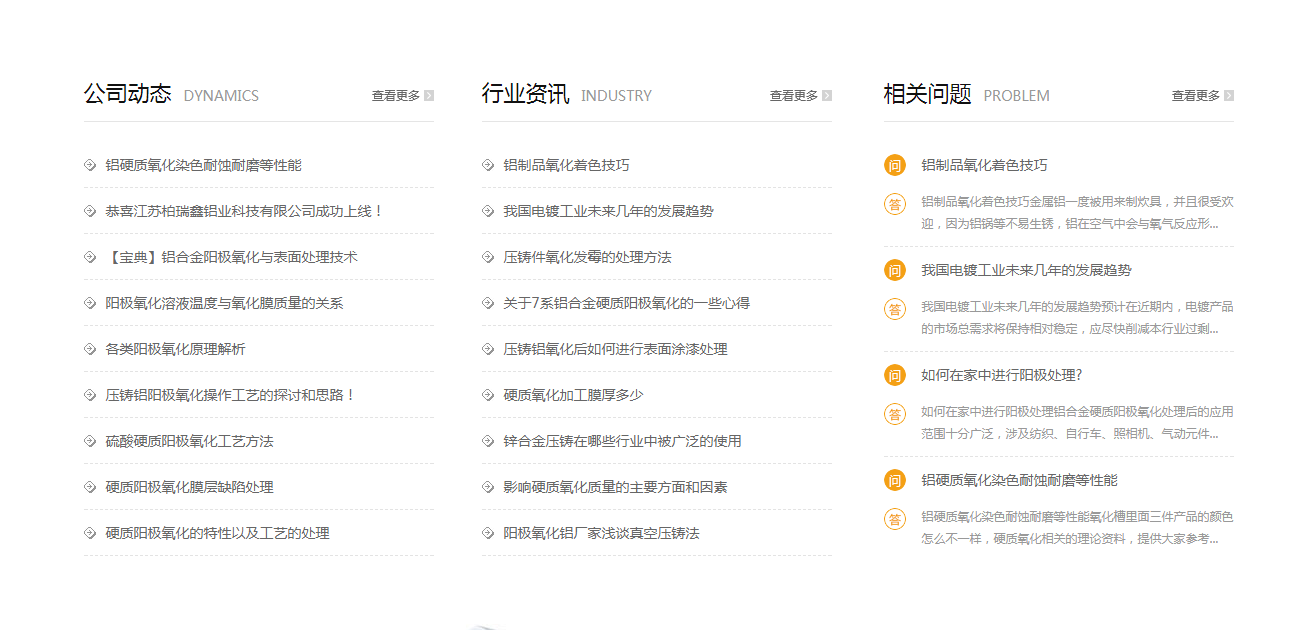Open article 锌合金压铸在哪些行业中被广泛的使用

click(x=622, y=441)
